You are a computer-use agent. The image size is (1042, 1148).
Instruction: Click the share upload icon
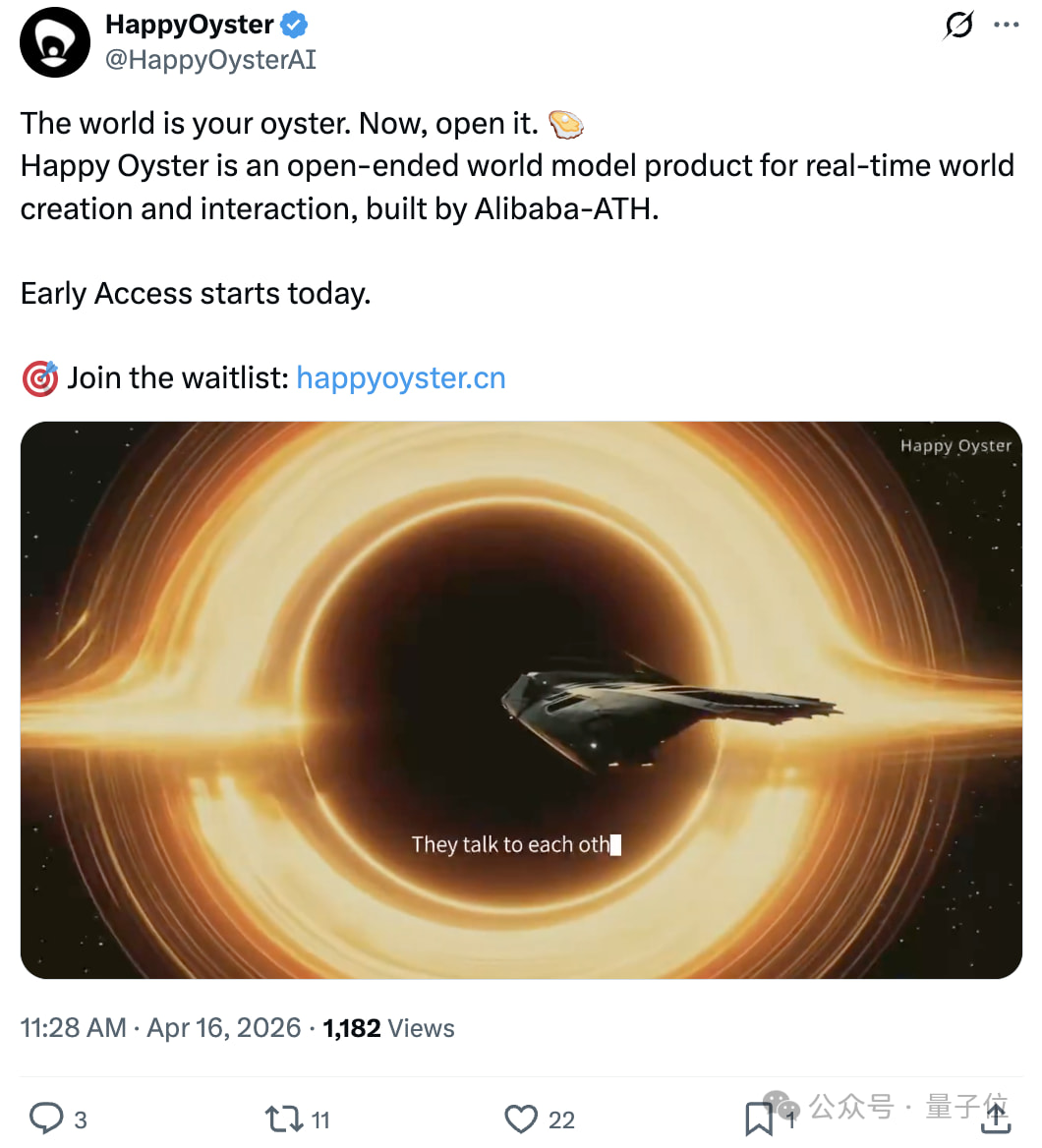click(996, 1119)
